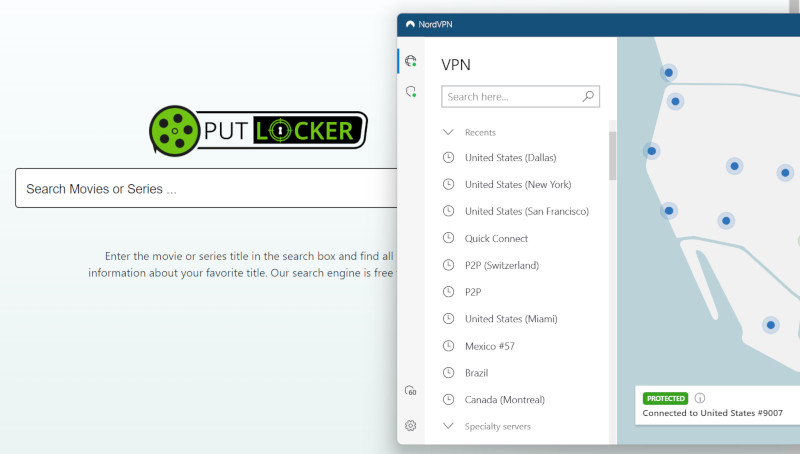
Task: Click the info icon beside PROTECTED
Action: point(700,398)
